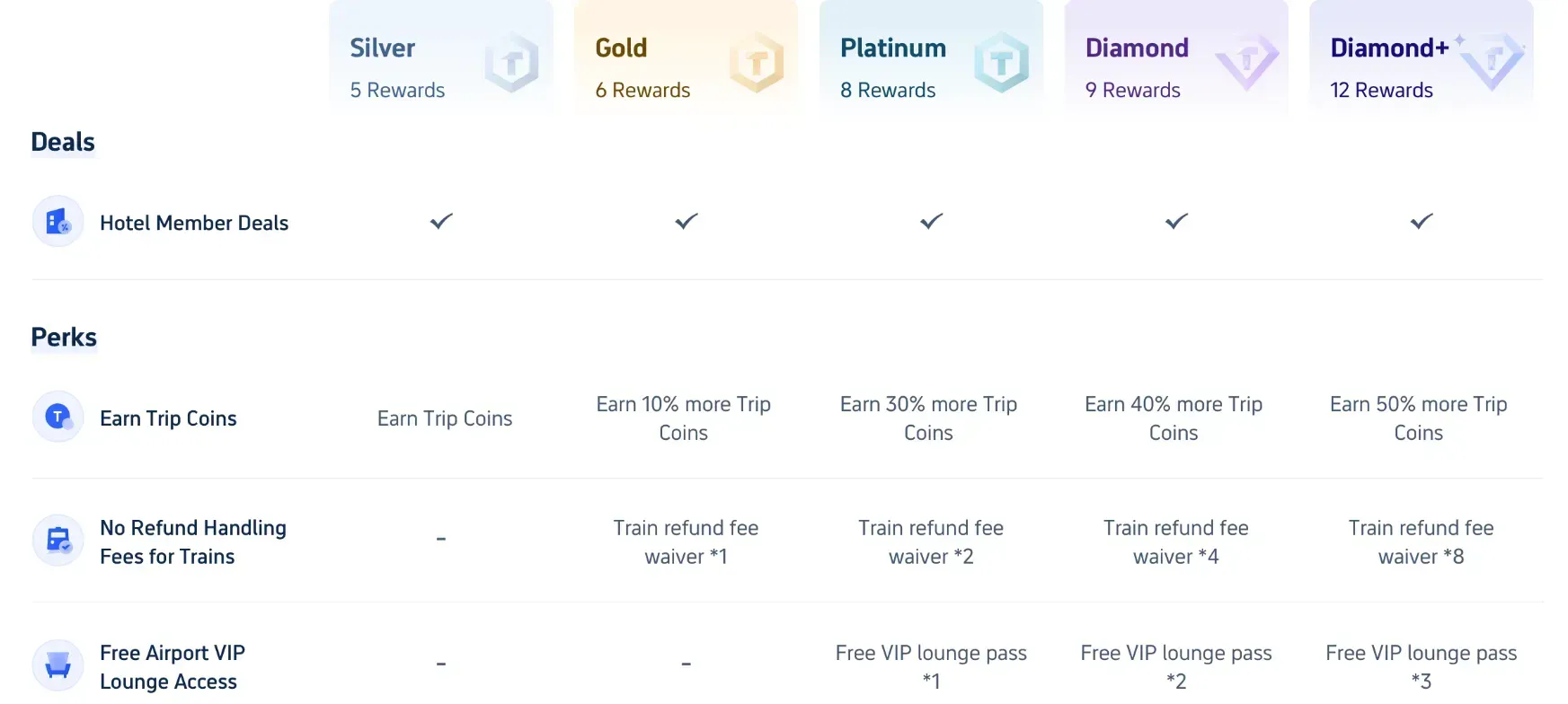Screen dimensions: 1568x704
Task: Click the Hotel Member Deals hotel icon
Action: click(x=57, y=221)
